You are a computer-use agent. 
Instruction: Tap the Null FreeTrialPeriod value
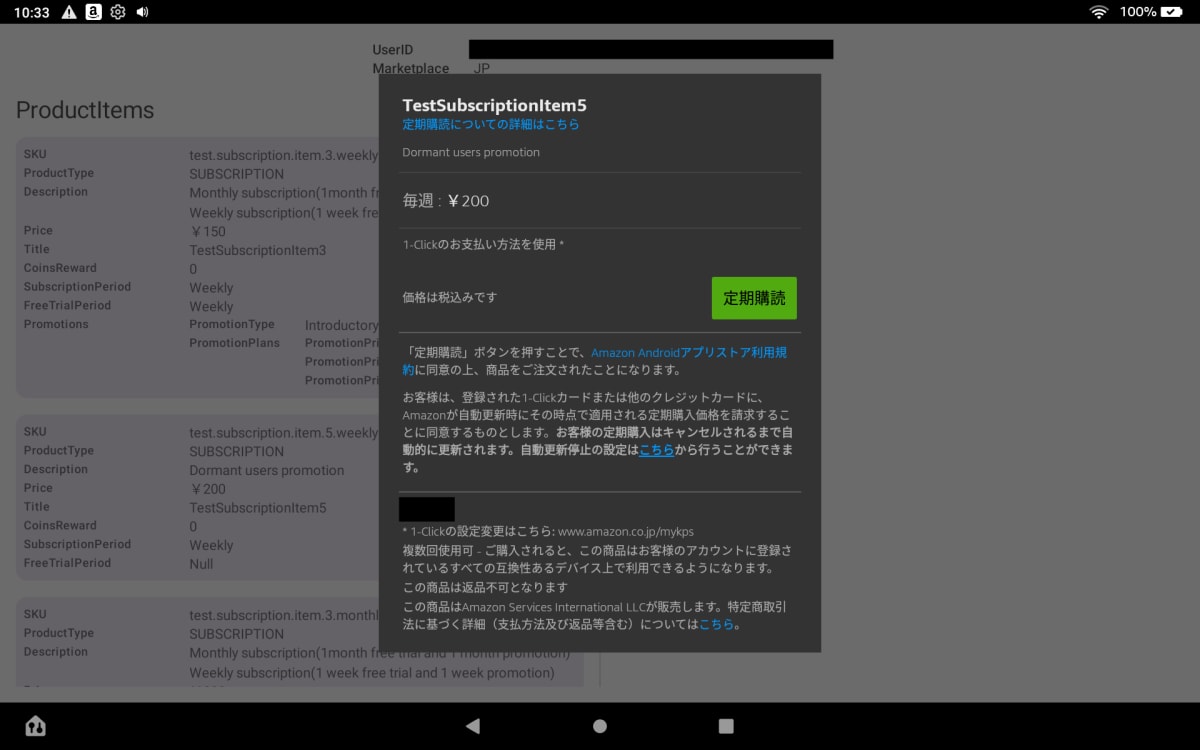(202, 564)
